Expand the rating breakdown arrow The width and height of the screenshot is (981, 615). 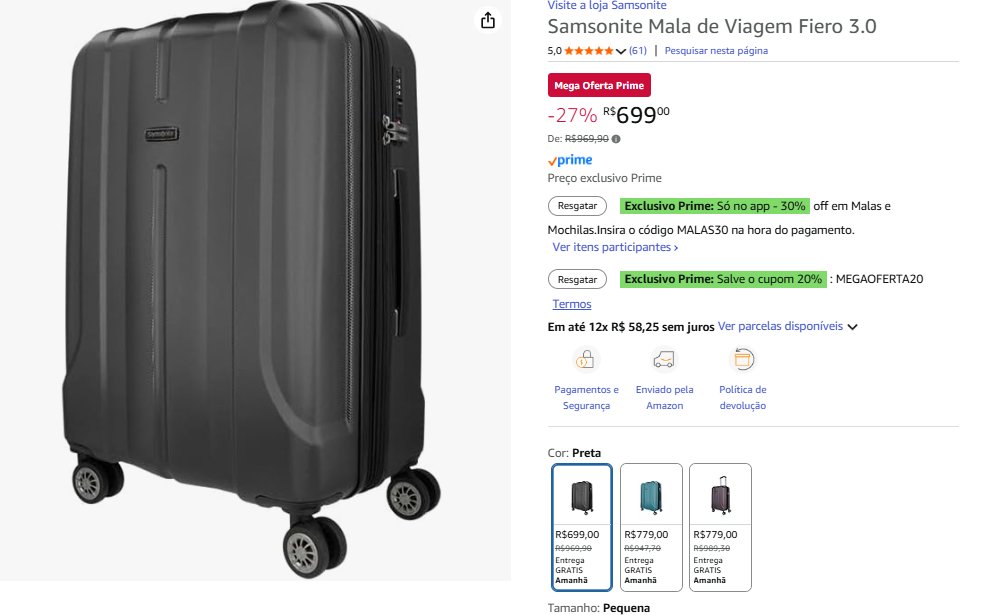(x=621, y=51)
